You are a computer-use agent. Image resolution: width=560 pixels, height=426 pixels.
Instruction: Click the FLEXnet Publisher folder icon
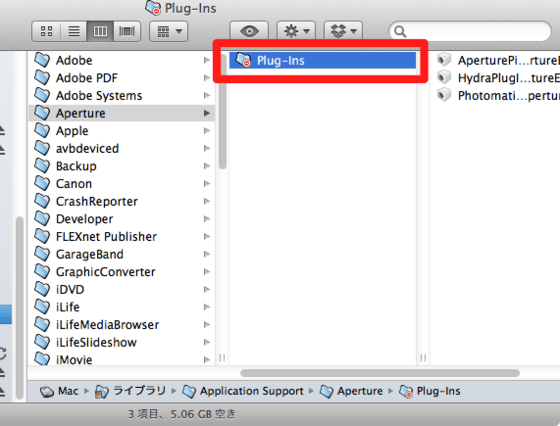(x=42, y=236)
